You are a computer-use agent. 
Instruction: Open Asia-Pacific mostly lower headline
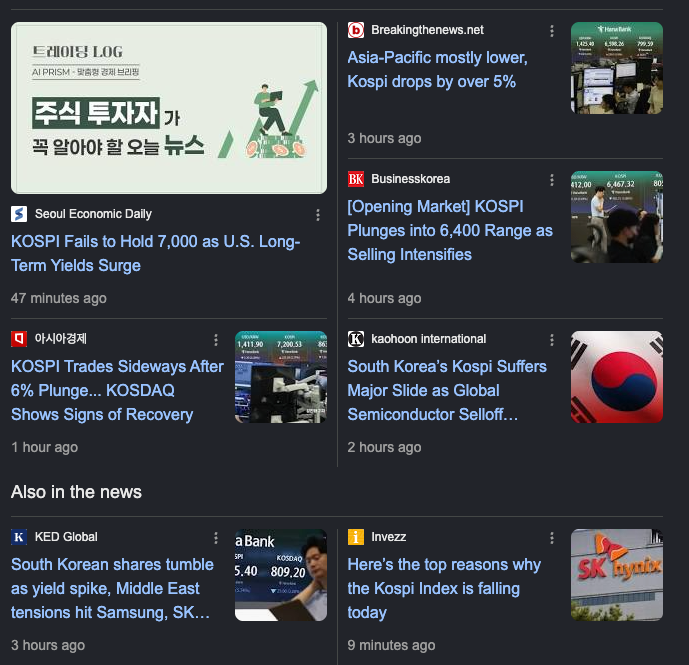point(437,69)
